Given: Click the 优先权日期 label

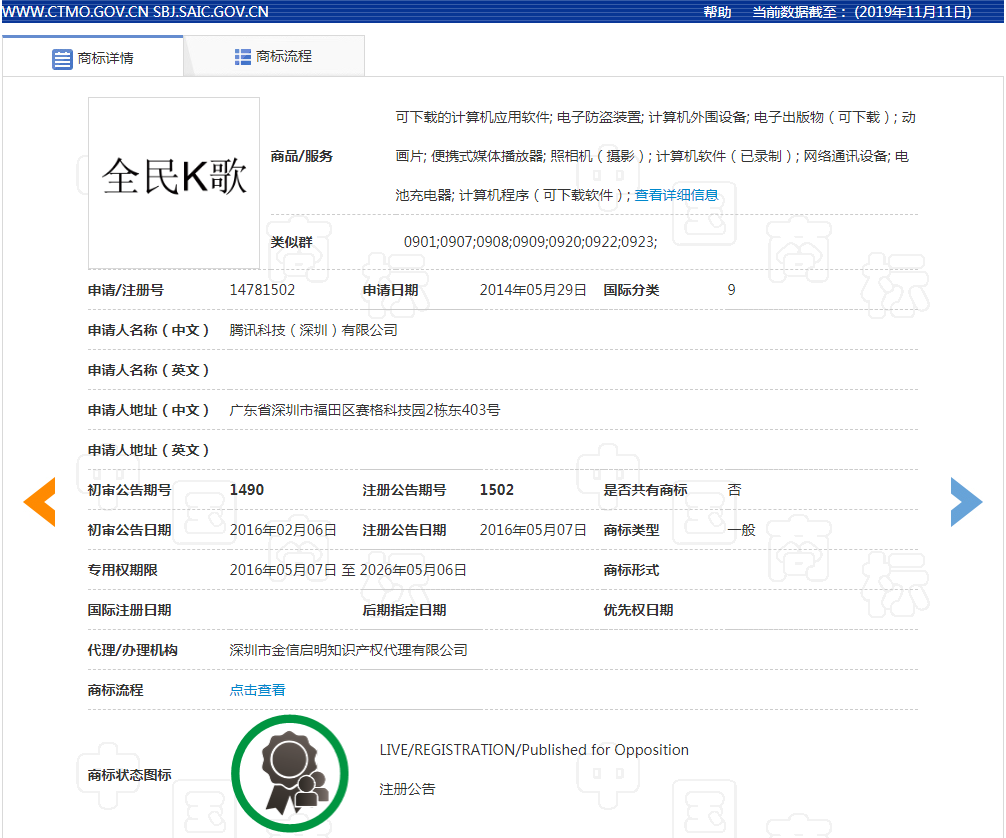Looking at the screenshot, I should pos(638,610).
